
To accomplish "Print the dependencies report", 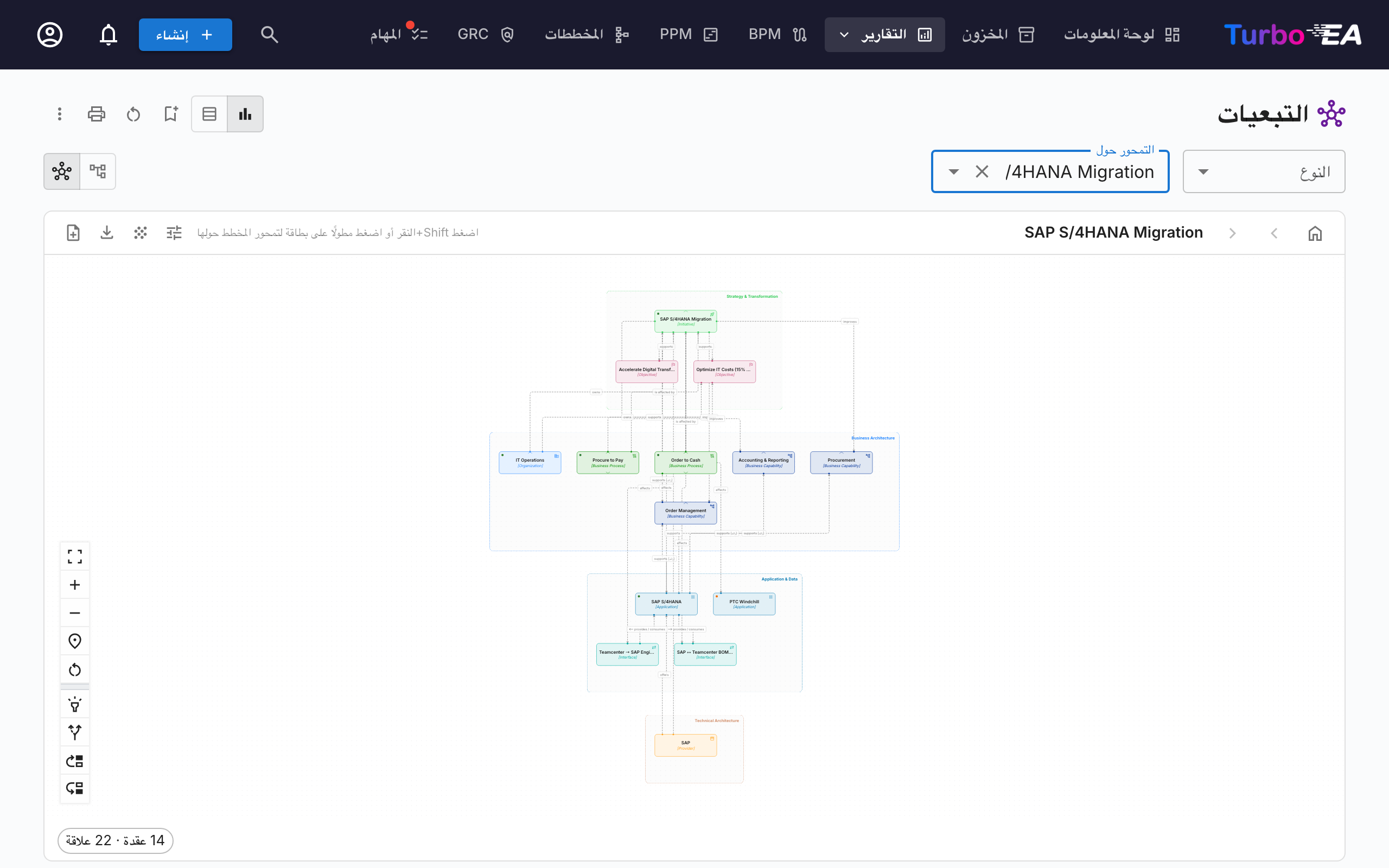I will (97, 114).
